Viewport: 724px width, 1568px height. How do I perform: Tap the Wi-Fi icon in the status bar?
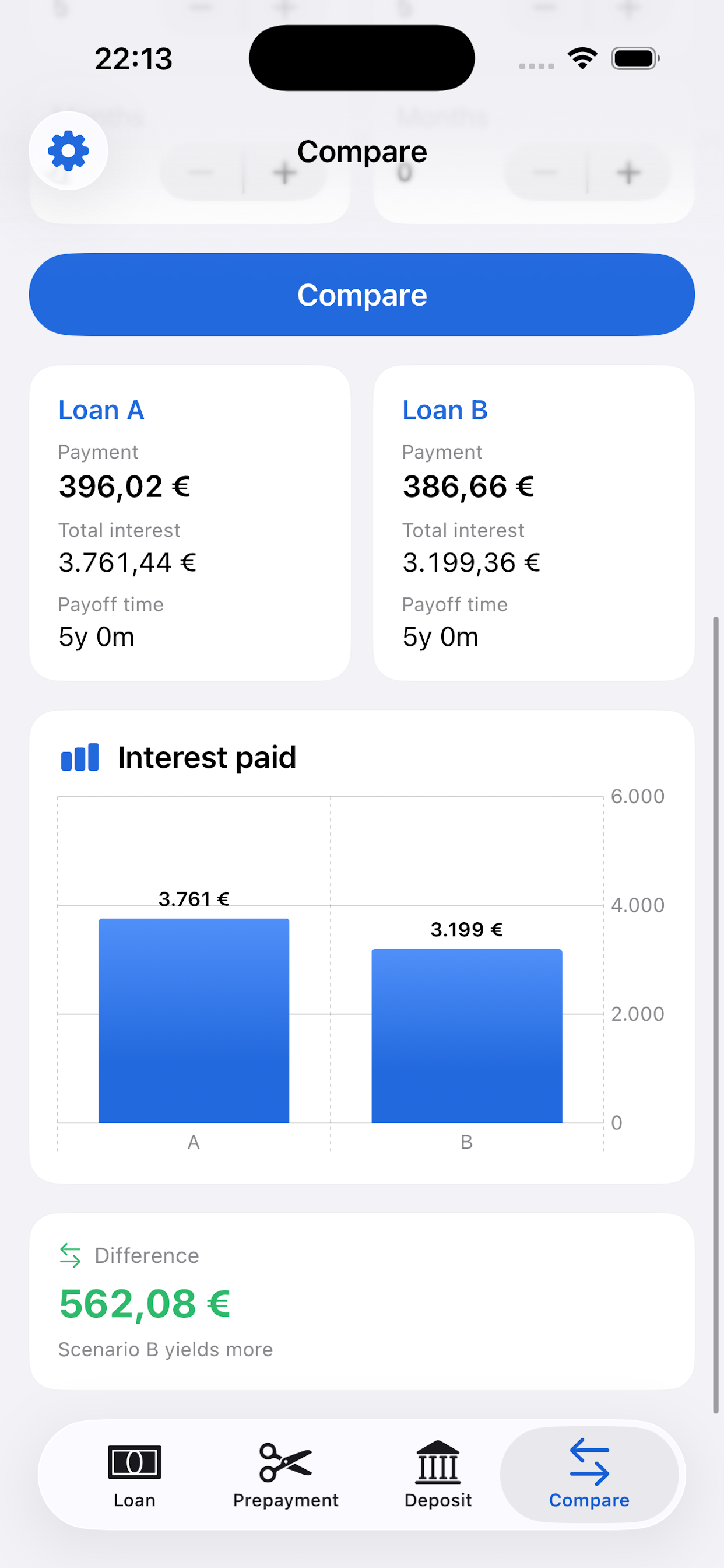pos(582,58)
